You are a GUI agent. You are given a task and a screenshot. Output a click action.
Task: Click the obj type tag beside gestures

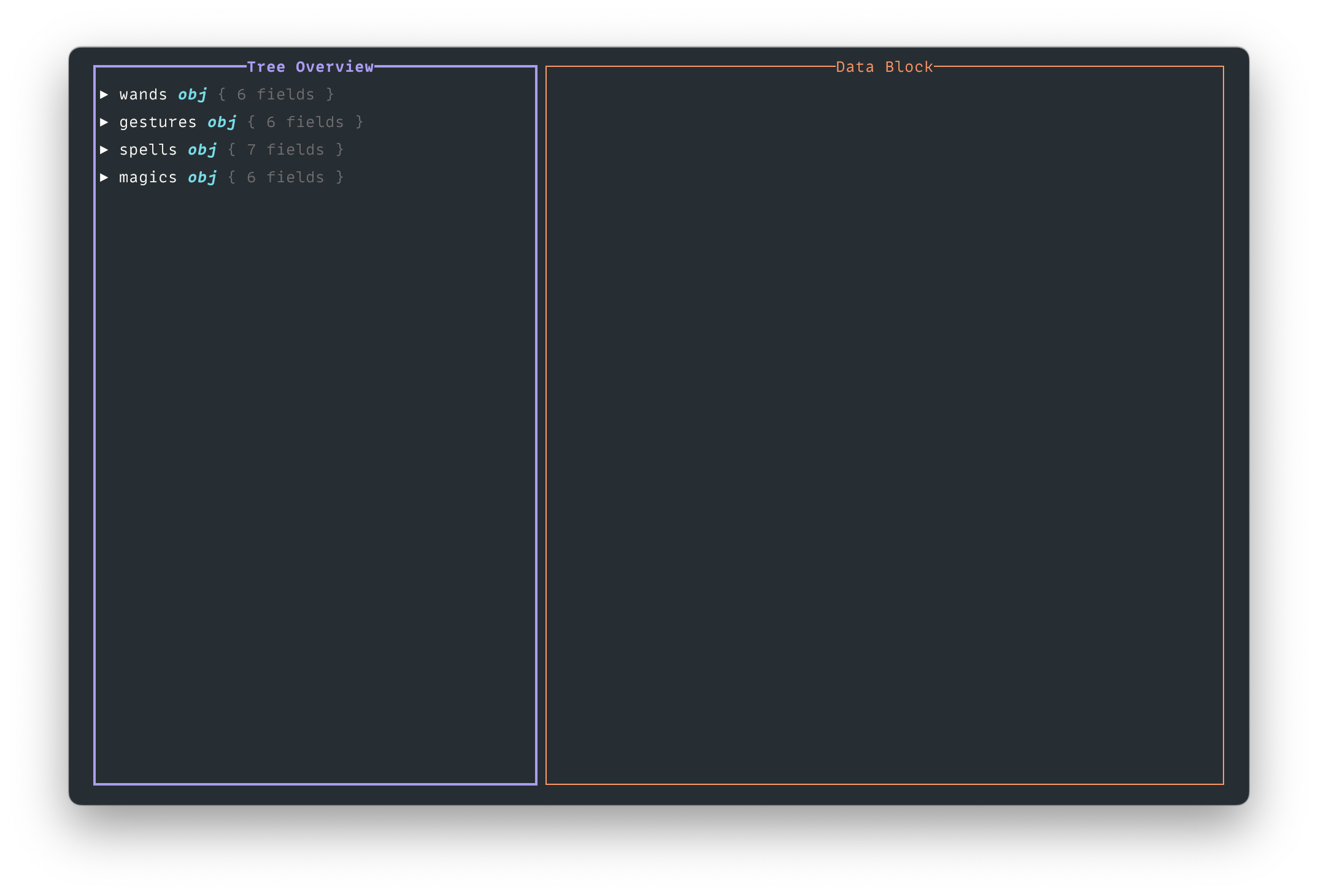pyautogui.click(x=222, y=122)
